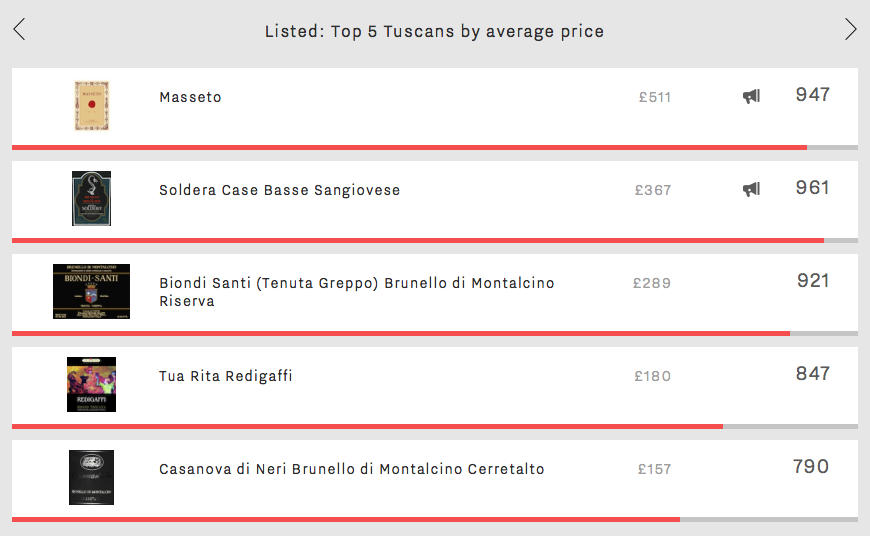Open the Redigaffi label thumbnail

point(92,385)
